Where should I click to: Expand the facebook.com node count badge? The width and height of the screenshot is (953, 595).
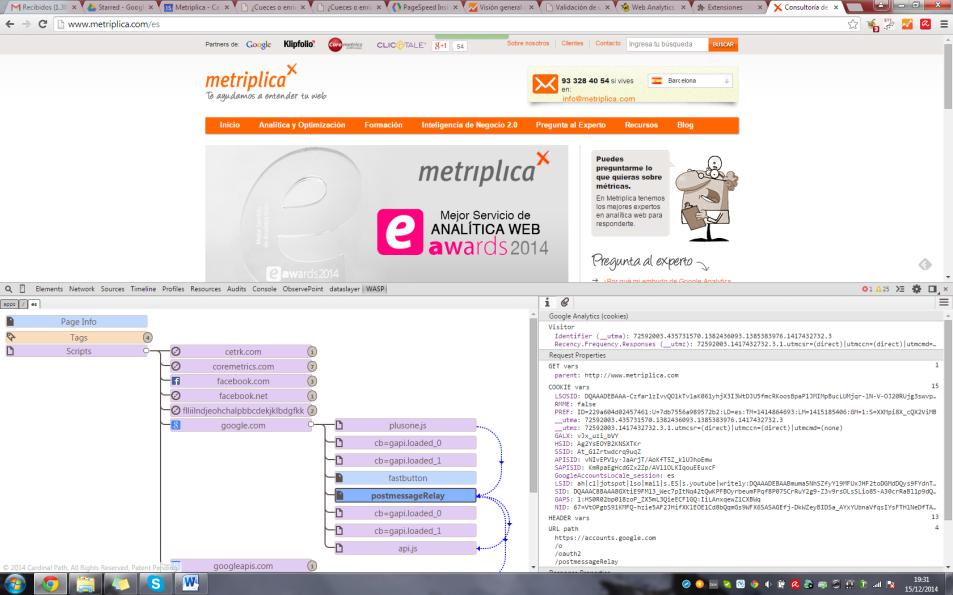pos(311,381)
